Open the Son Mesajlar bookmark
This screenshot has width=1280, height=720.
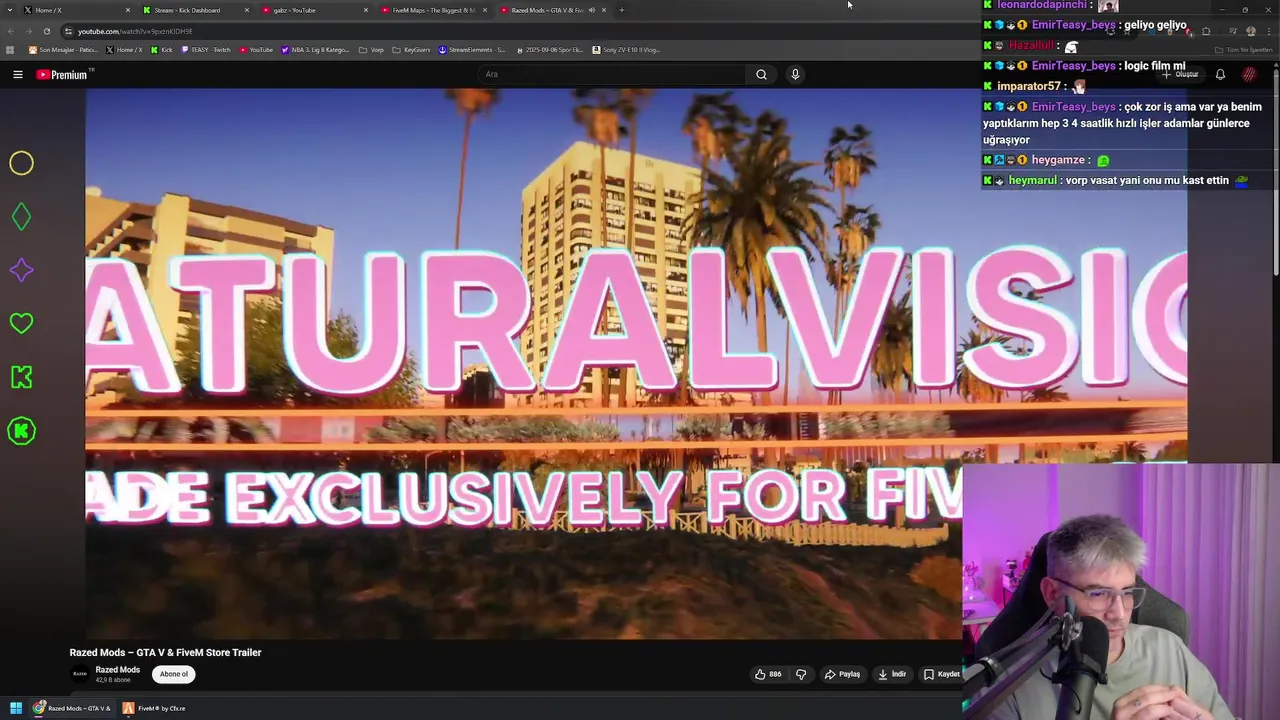[x=63, y=49]
